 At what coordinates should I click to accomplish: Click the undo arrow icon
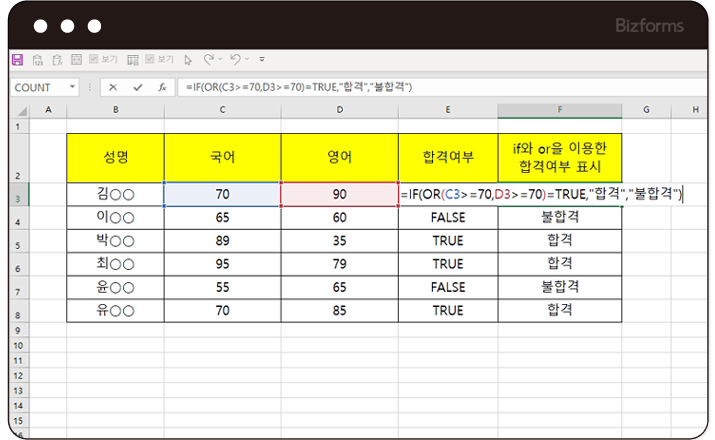click(x=235, y=60)
